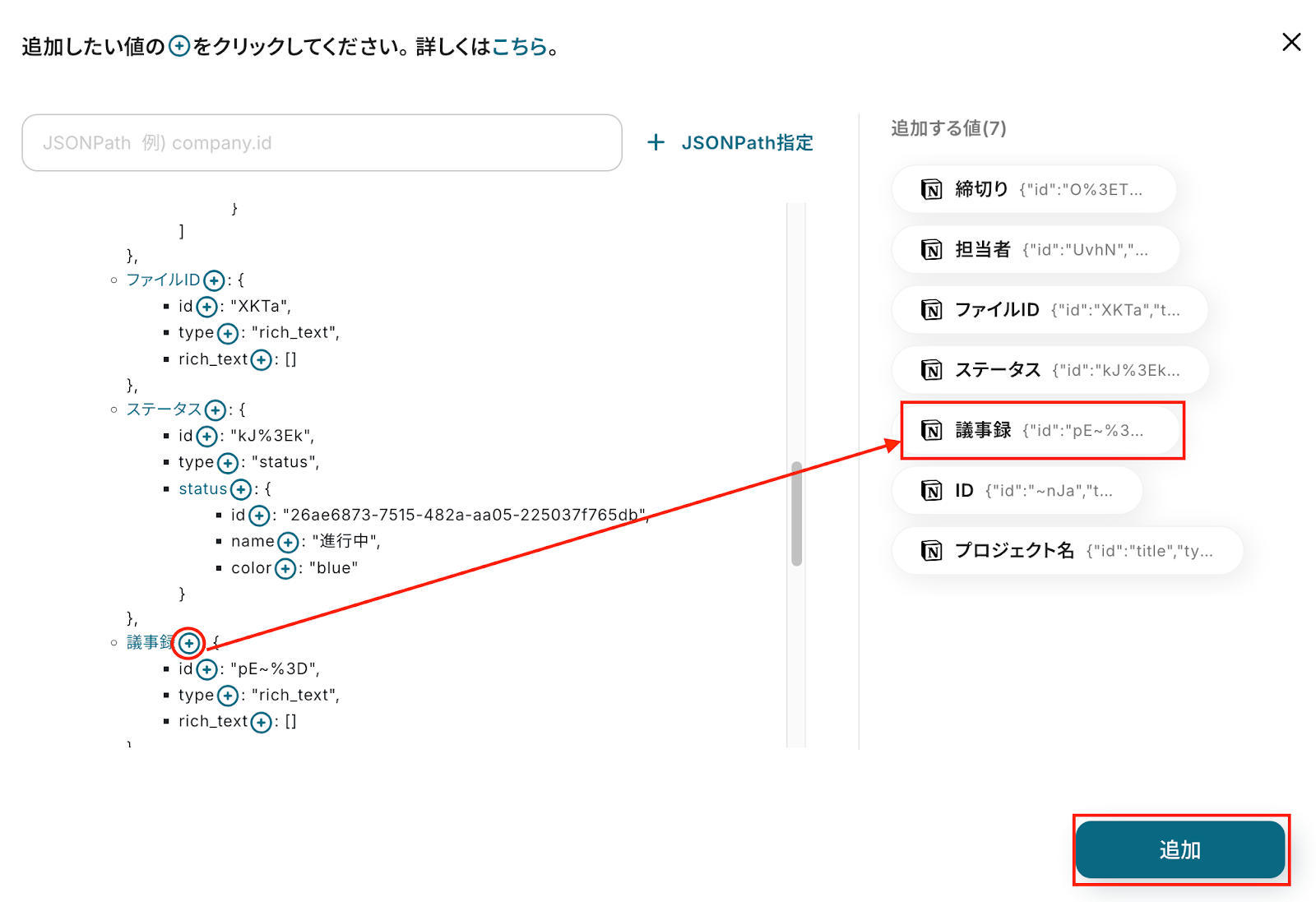Select the 担当者 added value chip
Viewport: 1316px width, 902px height.
click(x=1036, y=249)
